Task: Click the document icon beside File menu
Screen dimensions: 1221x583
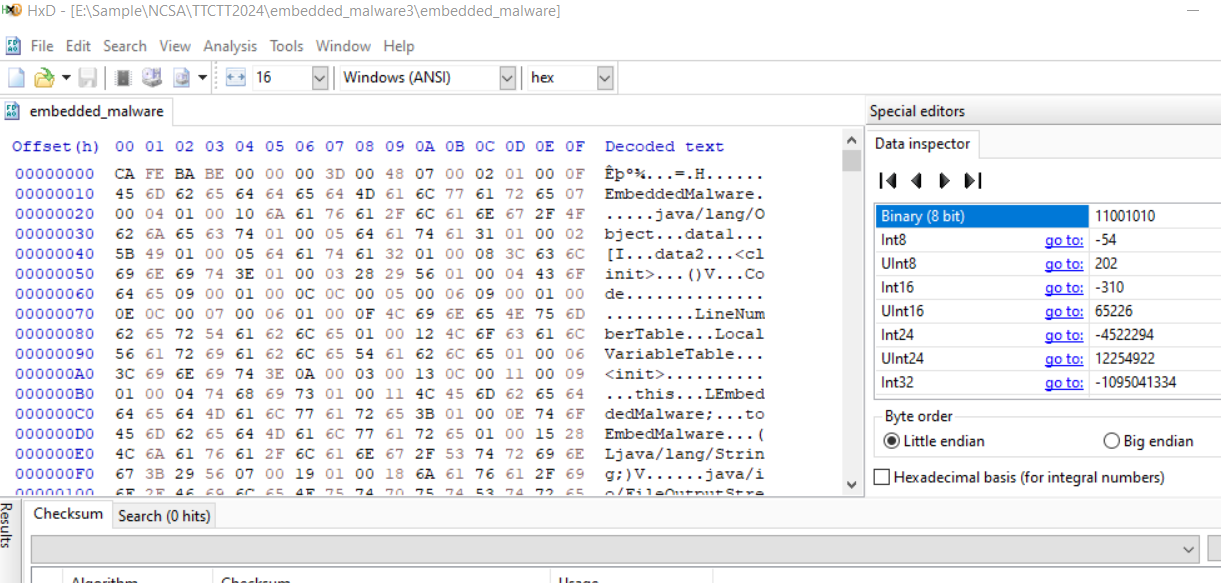Action: 13,46
